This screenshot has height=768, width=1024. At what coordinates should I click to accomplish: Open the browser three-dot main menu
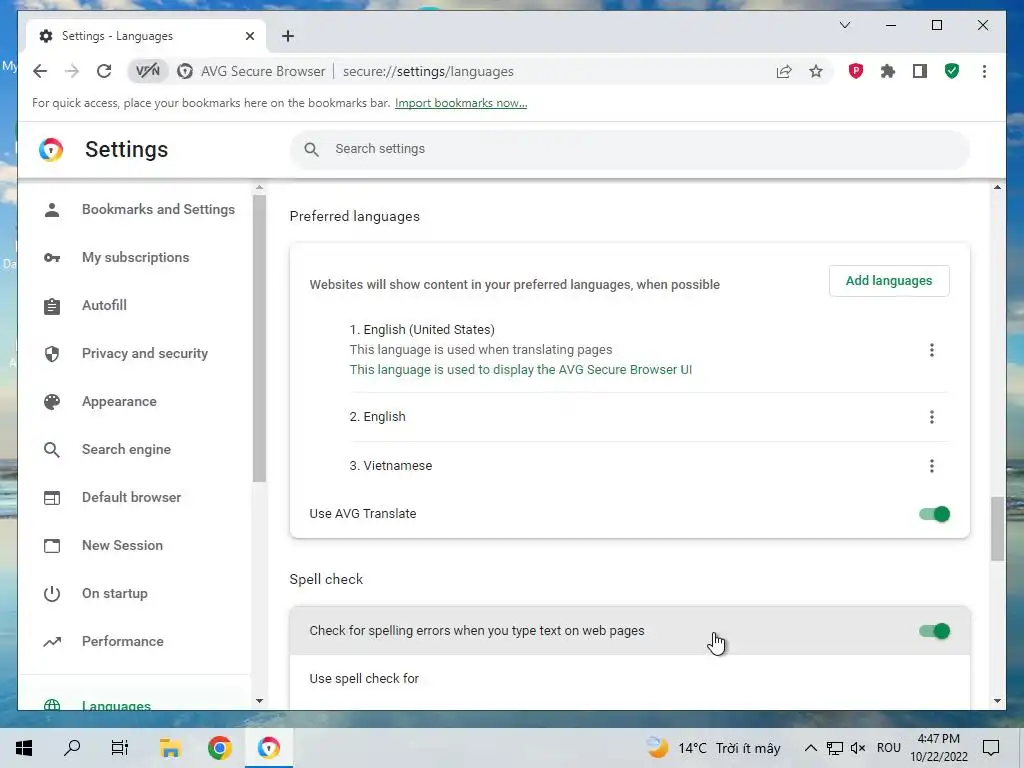(984, 71)
